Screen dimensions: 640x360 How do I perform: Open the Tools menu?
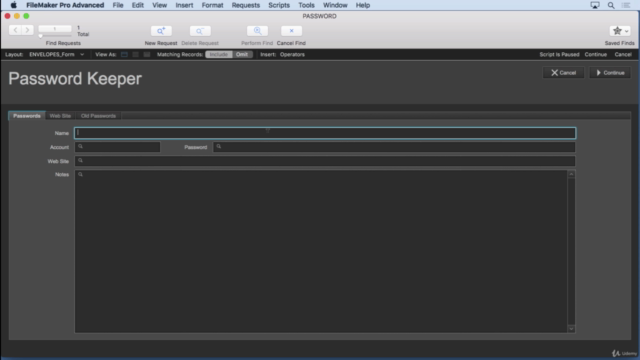[x=306, y=5]
